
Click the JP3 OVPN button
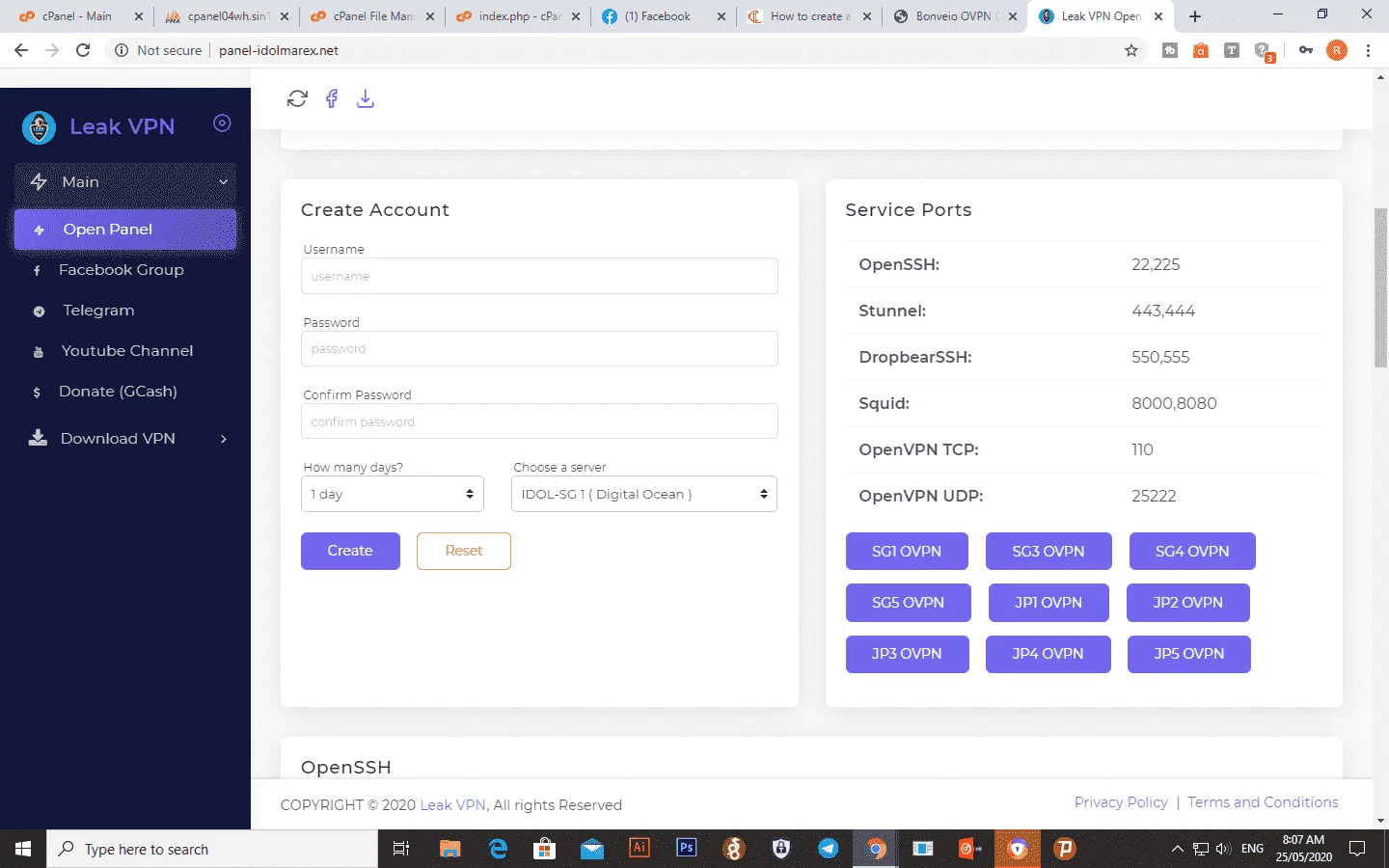(x=907, y=654)
